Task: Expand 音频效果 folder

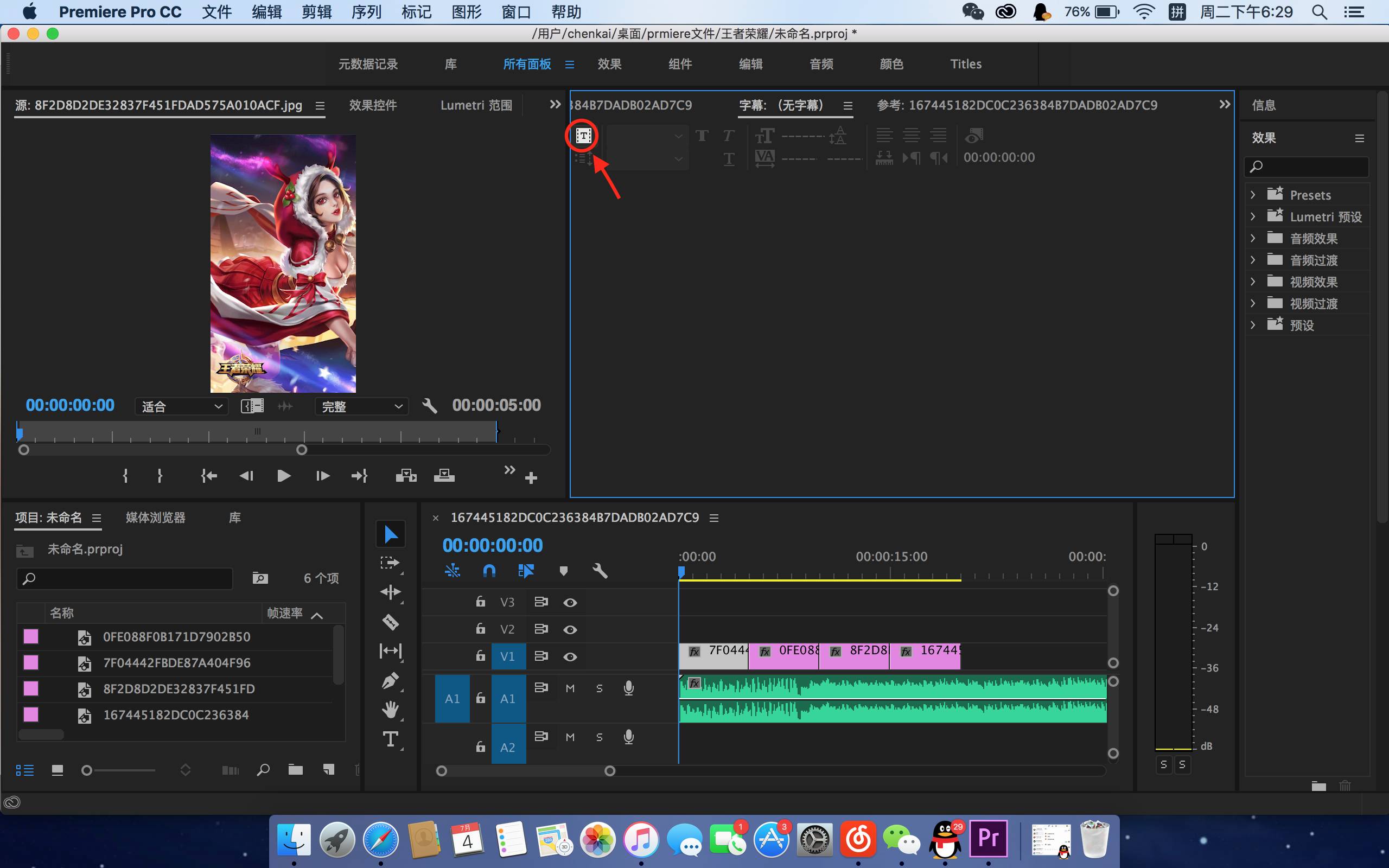Action: pos(1253,238)
